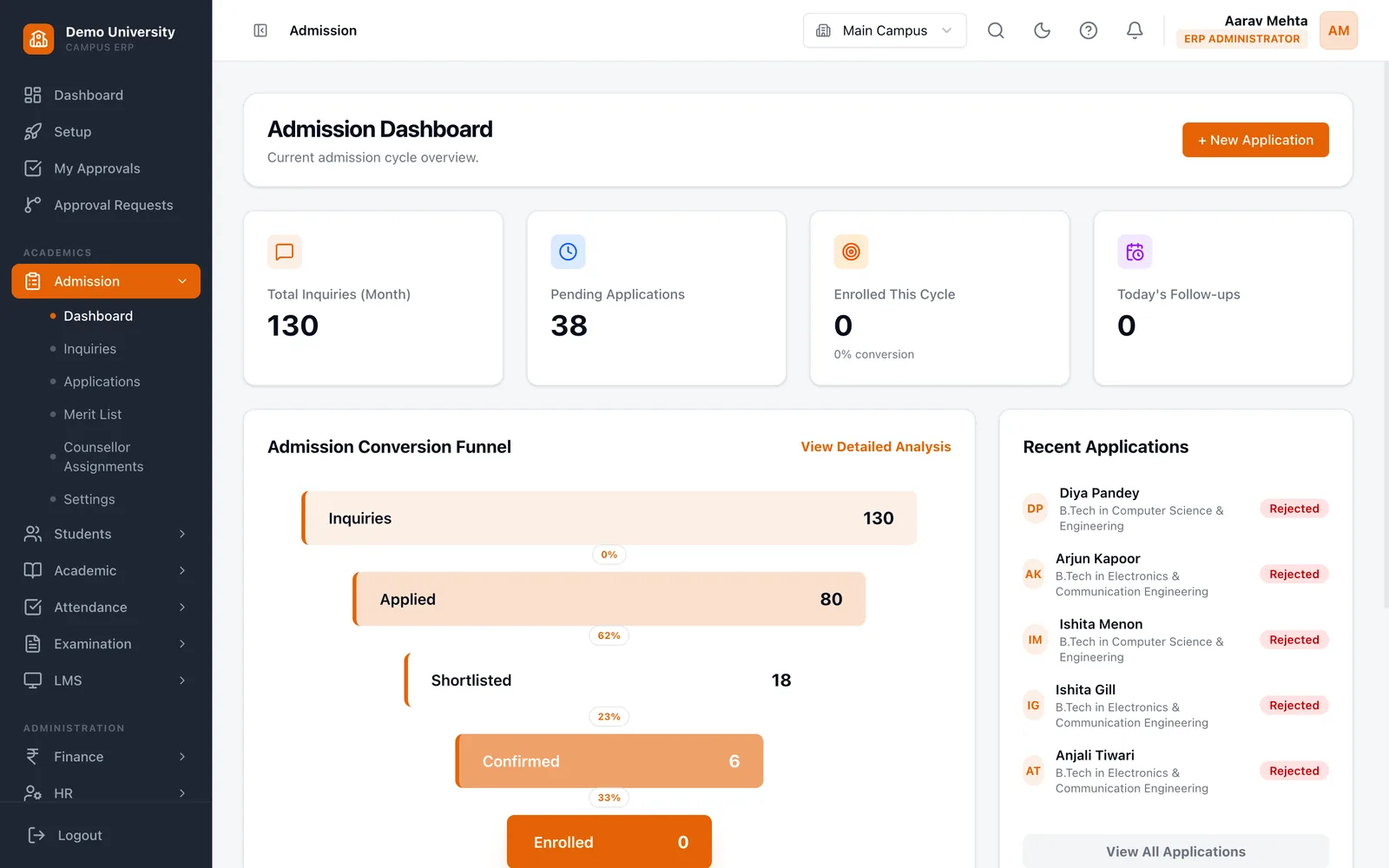The height and width of the screenshot is (868, 1389).
Task: Expand the Students menu chevron
Action: tap(182, 534)
